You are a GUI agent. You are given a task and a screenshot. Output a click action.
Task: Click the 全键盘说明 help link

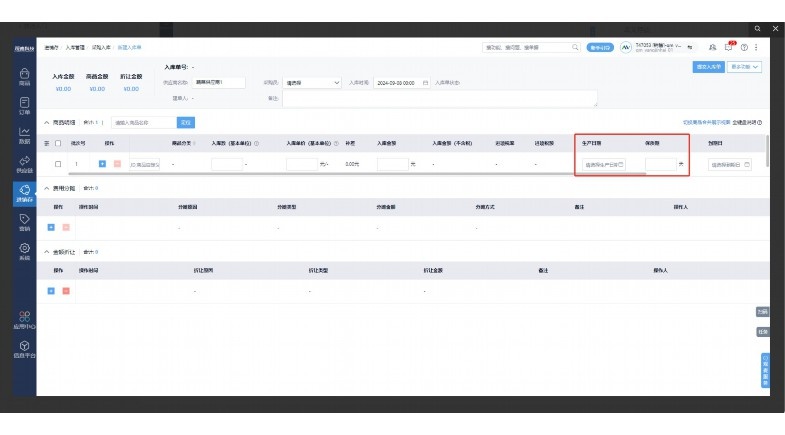(746, 123)
